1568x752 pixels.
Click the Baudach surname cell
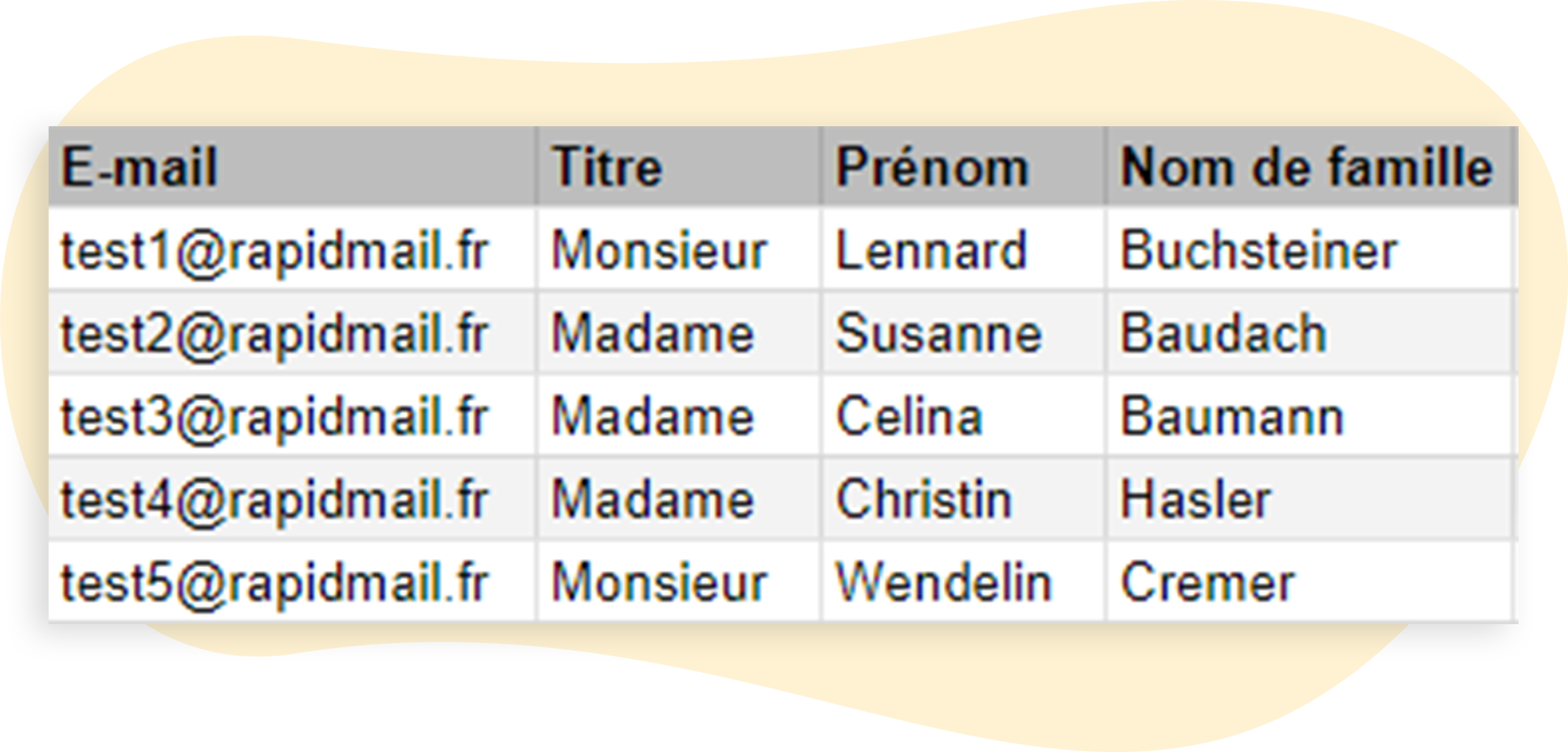click(1223, 333)
